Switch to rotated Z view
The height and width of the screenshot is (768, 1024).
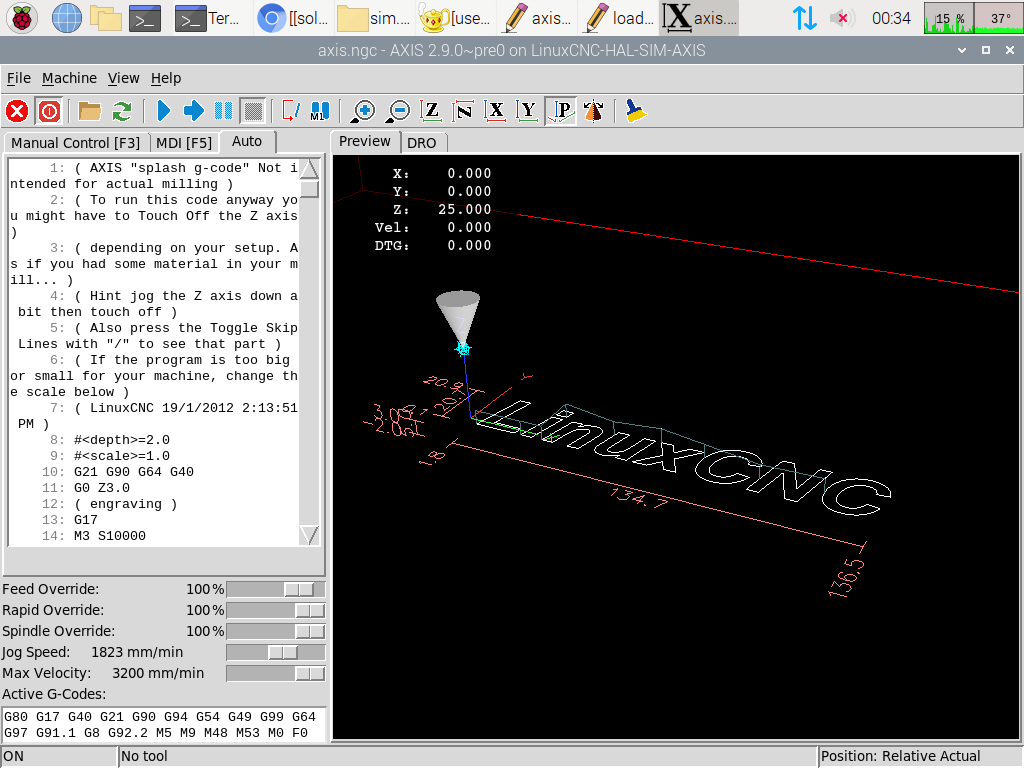pos(463,111)
